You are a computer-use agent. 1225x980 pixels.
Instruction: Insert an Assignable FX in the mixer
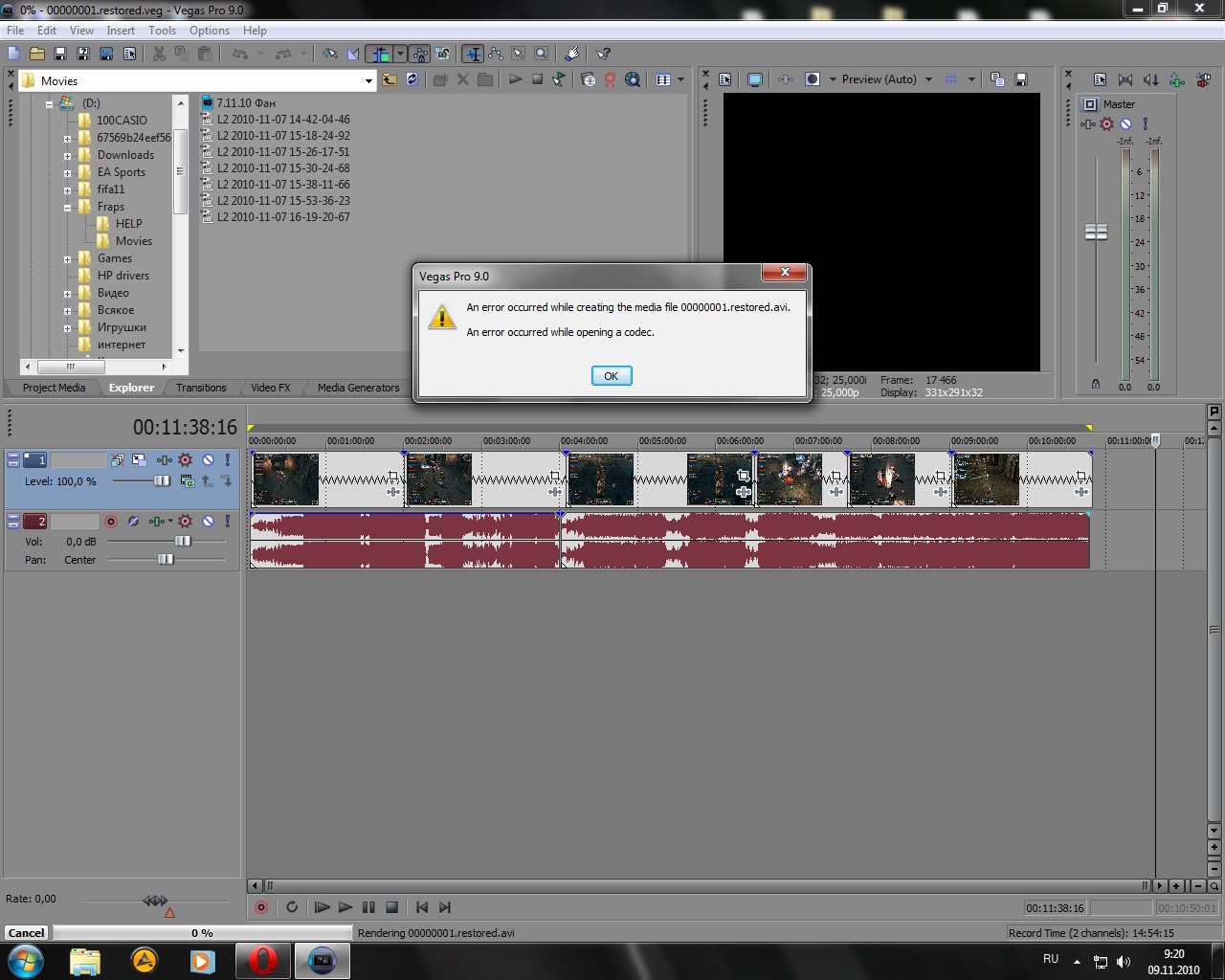[x=1177, y=79]
